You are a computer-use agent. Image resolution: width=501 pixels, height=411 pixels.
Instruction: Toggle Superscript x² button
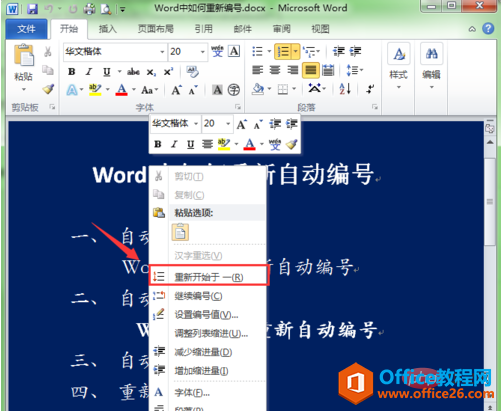168,72
